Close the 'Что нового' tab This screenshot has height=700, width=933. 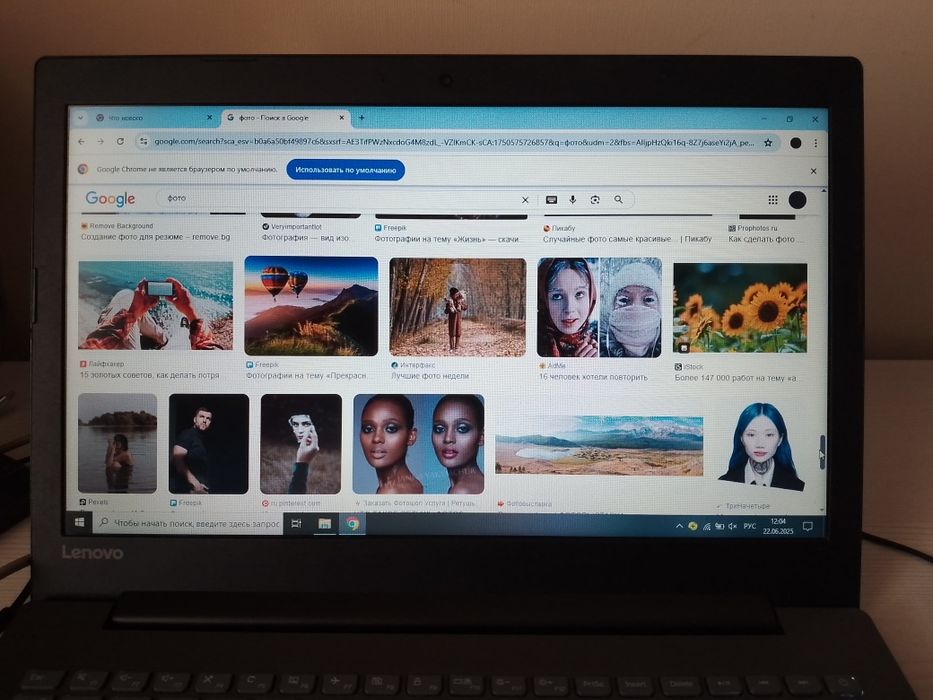click(209, 118)
